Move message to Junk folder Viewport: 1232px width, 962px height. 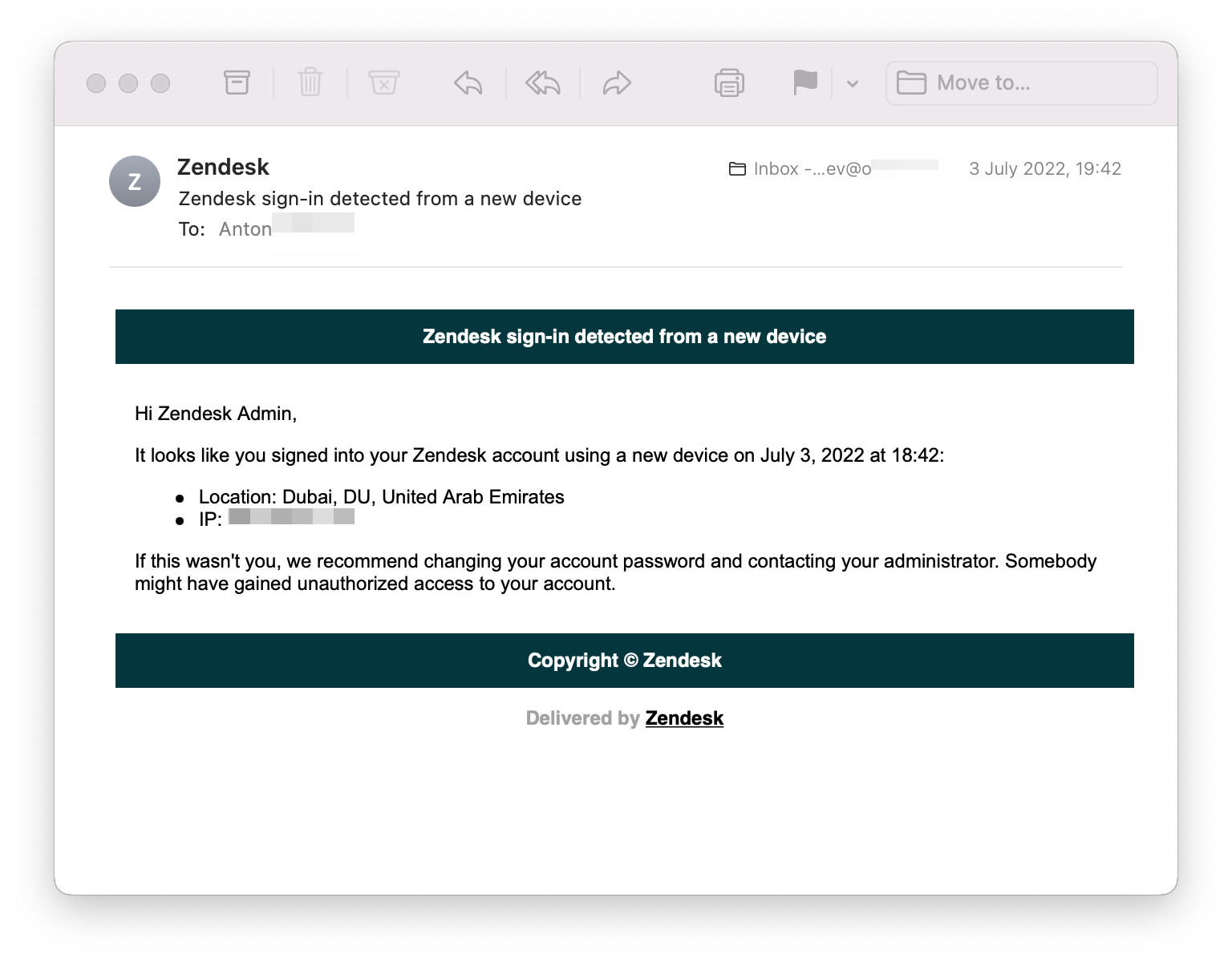tap(384, 83)
